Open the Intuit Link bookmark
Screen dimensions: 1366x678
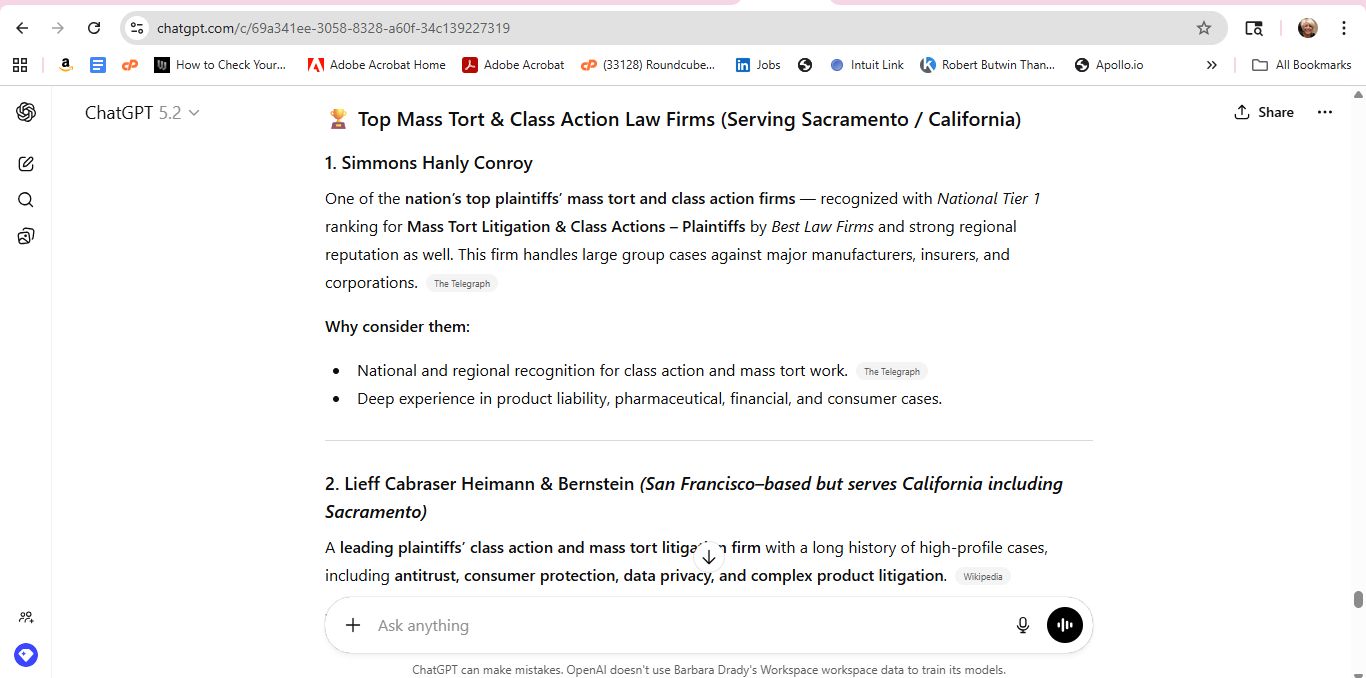click(866, 65)
